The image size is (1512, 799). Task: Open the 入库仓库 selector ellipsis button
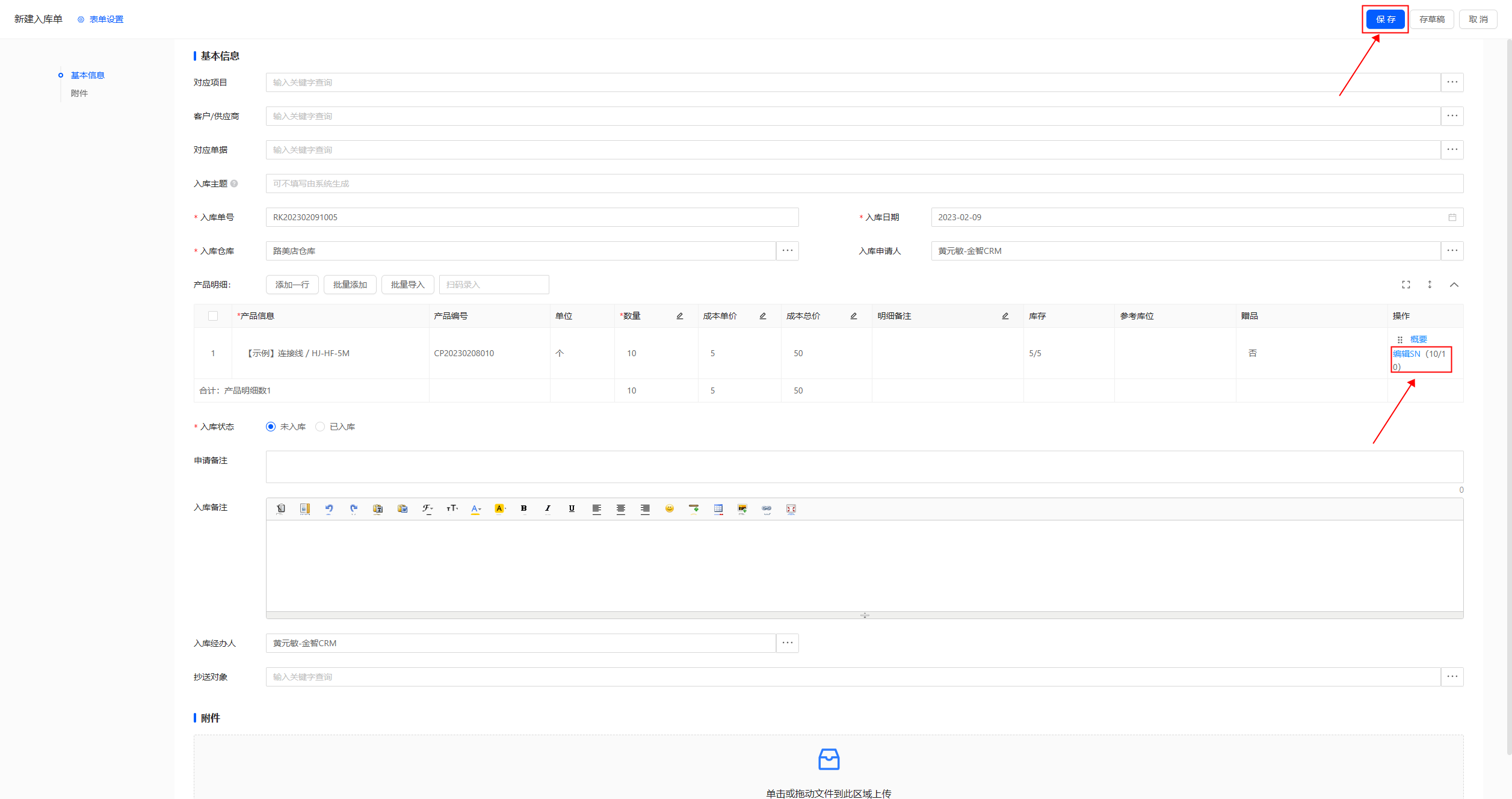point(787,251)
